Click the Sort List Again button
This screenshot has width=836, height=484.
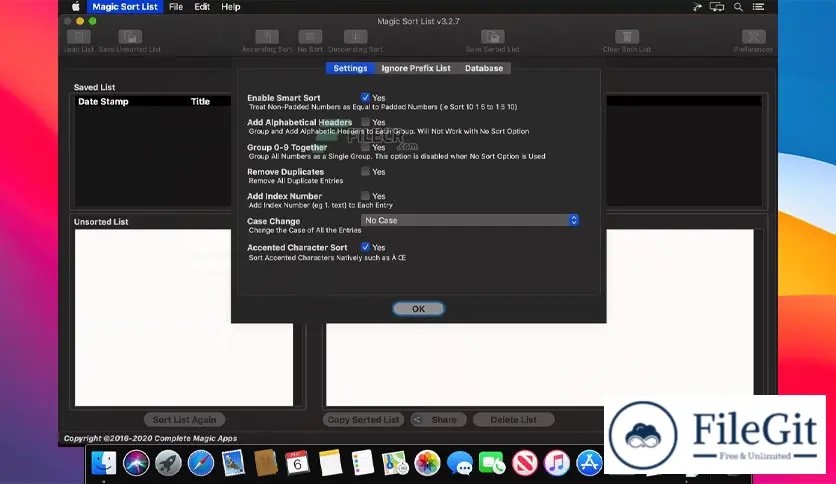[x=184, y=420]
